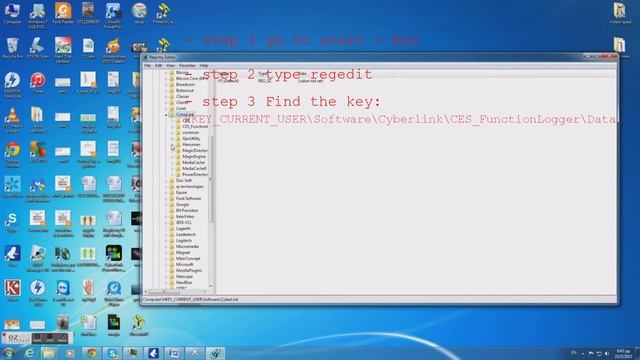
Task: Click the common key folder icon
Action: [x=178, y=133]
